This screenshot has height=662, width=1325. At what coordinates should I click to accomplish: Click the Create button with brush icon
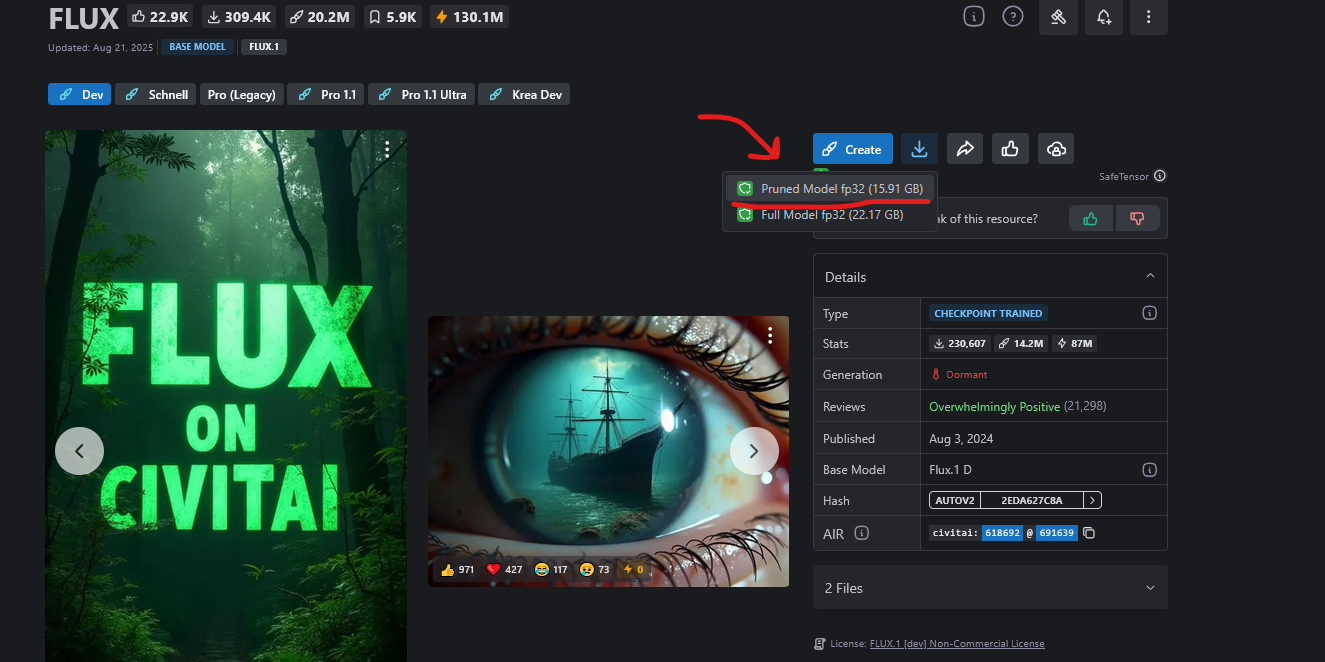[x=851, y=149]
